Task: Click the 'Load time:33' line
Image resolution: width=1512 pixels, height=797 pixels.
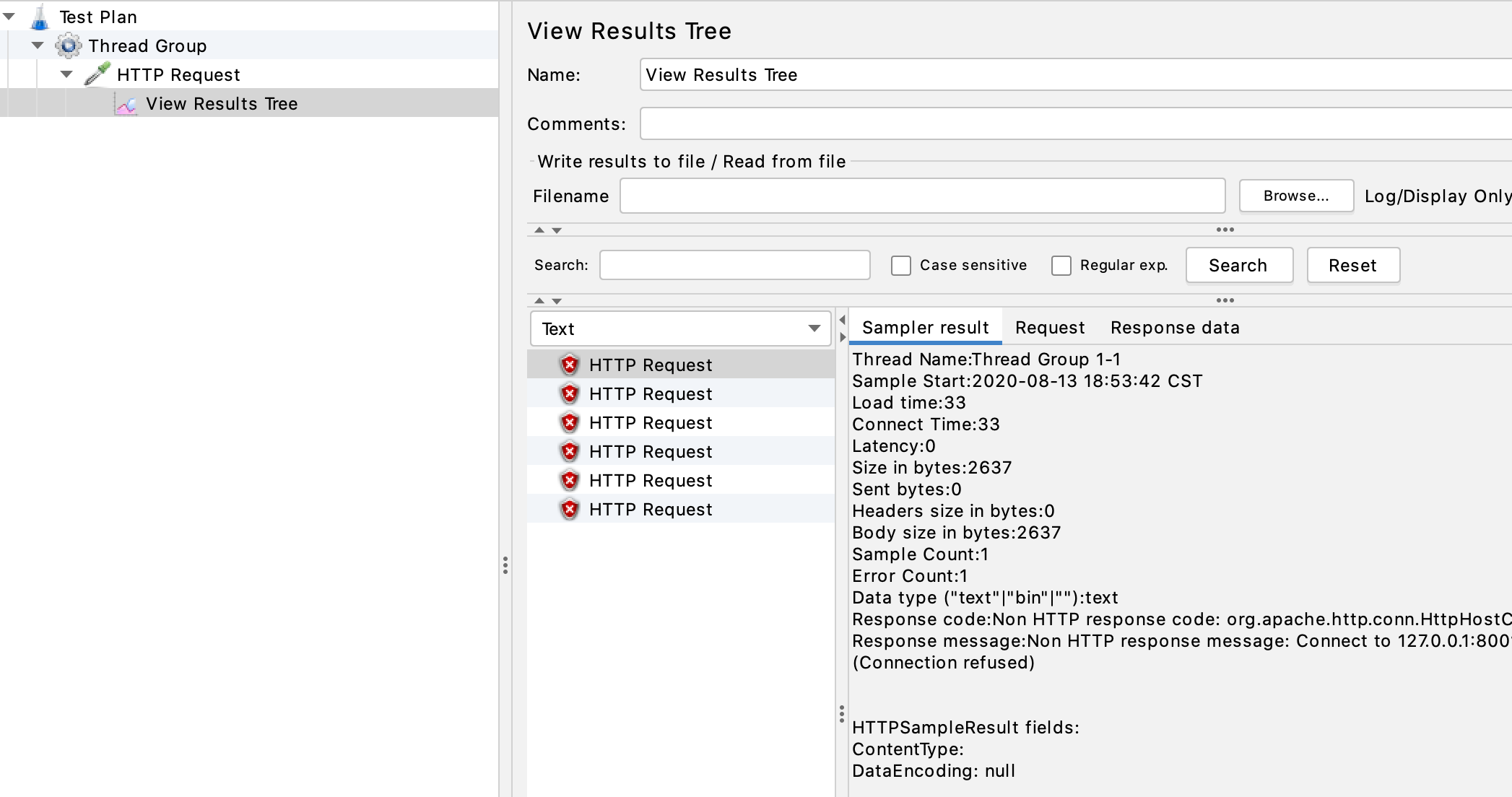Action: pos(908,403)
